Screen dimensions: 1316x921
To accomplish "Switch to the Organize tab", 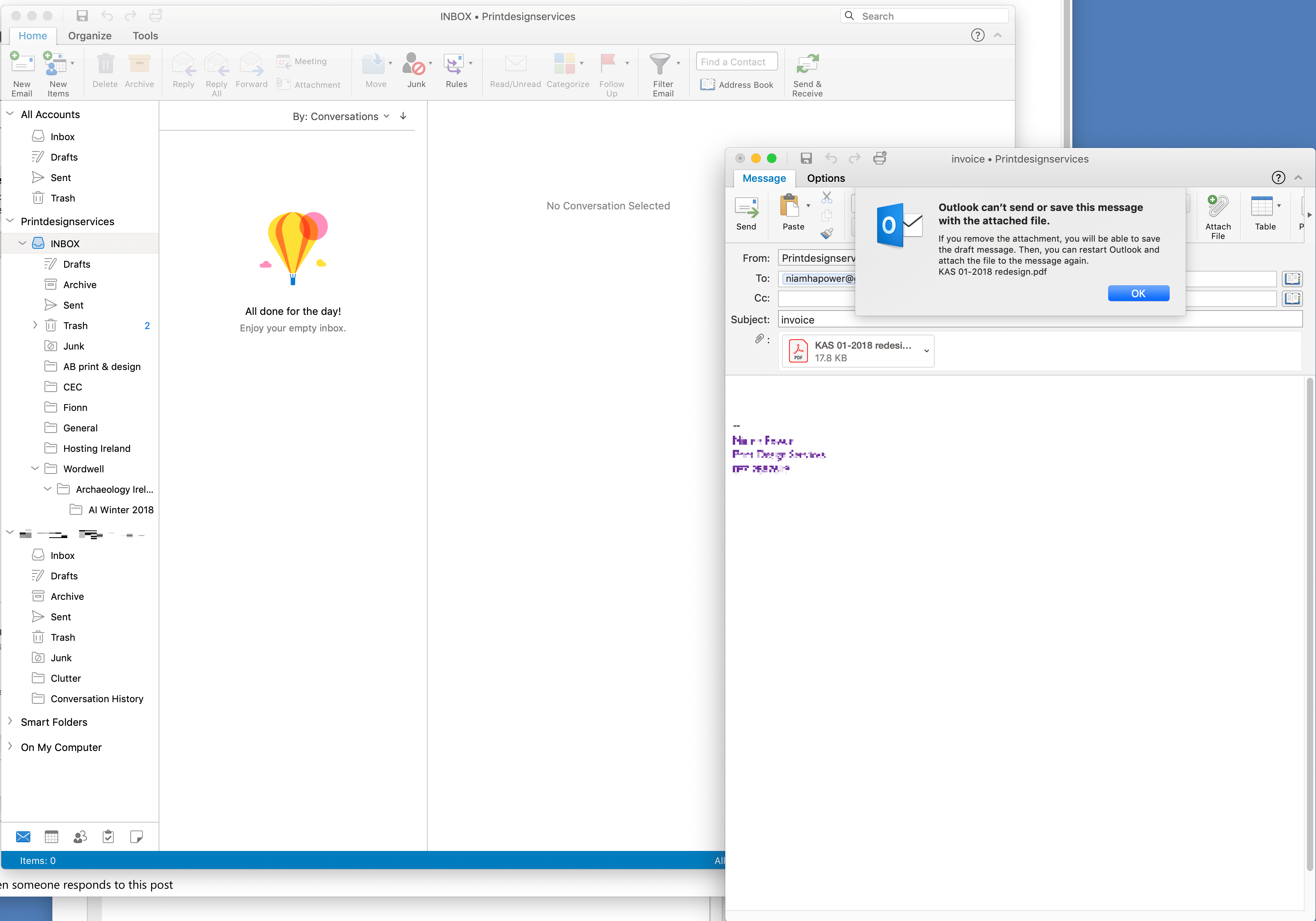I will coord(90,35).
